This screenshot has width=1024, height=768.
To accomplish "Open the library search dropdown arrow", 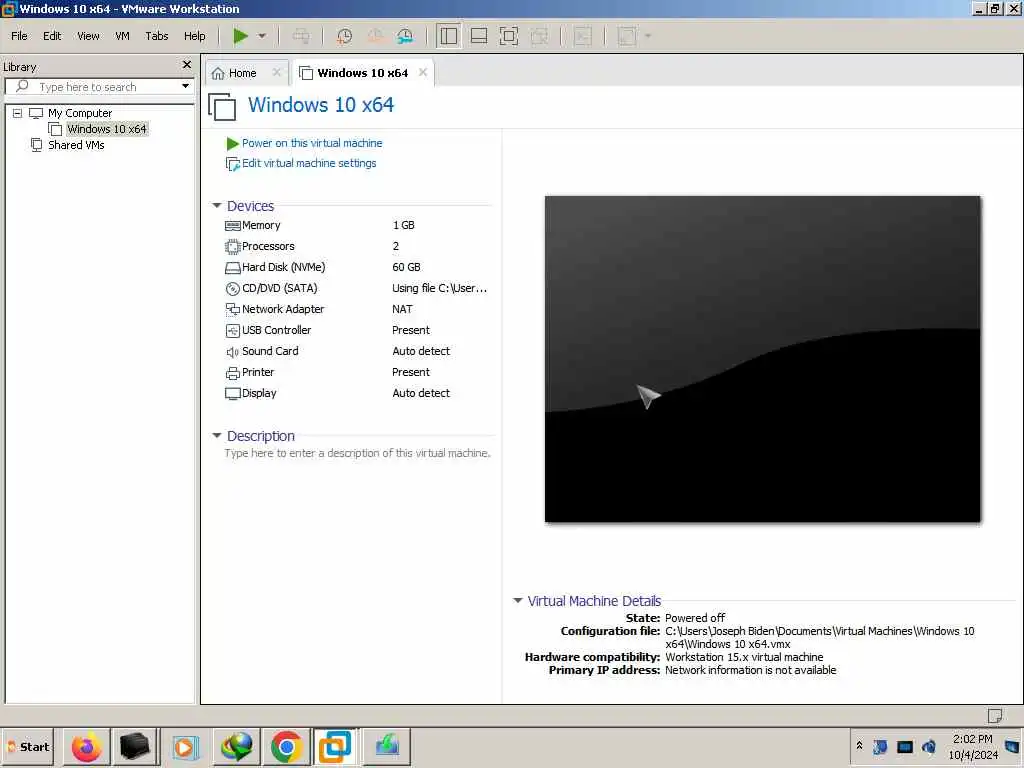I will tap(185, 87).
